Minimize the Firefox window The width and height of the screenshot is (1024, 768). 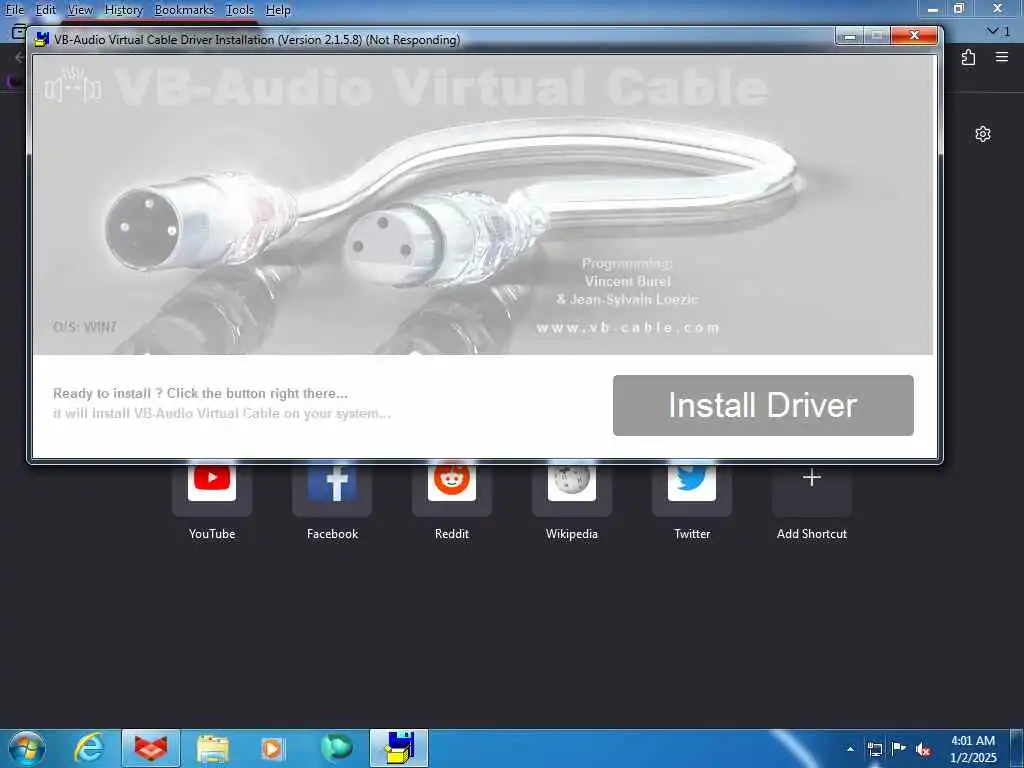[x=933, y=9]
